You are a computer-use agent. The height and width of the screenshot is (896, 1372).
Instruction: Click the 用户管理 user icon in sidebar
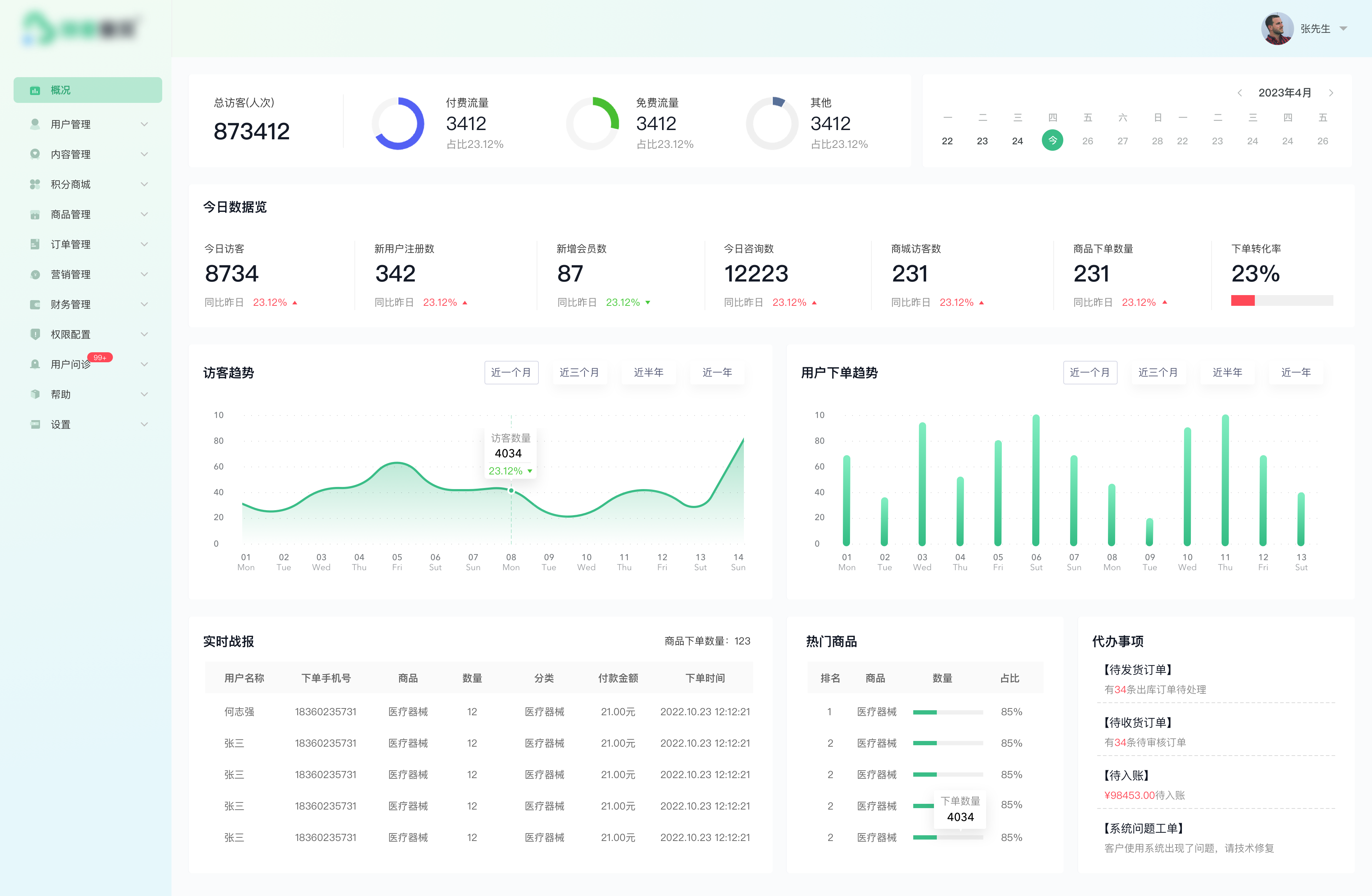[x=35, y=124]
